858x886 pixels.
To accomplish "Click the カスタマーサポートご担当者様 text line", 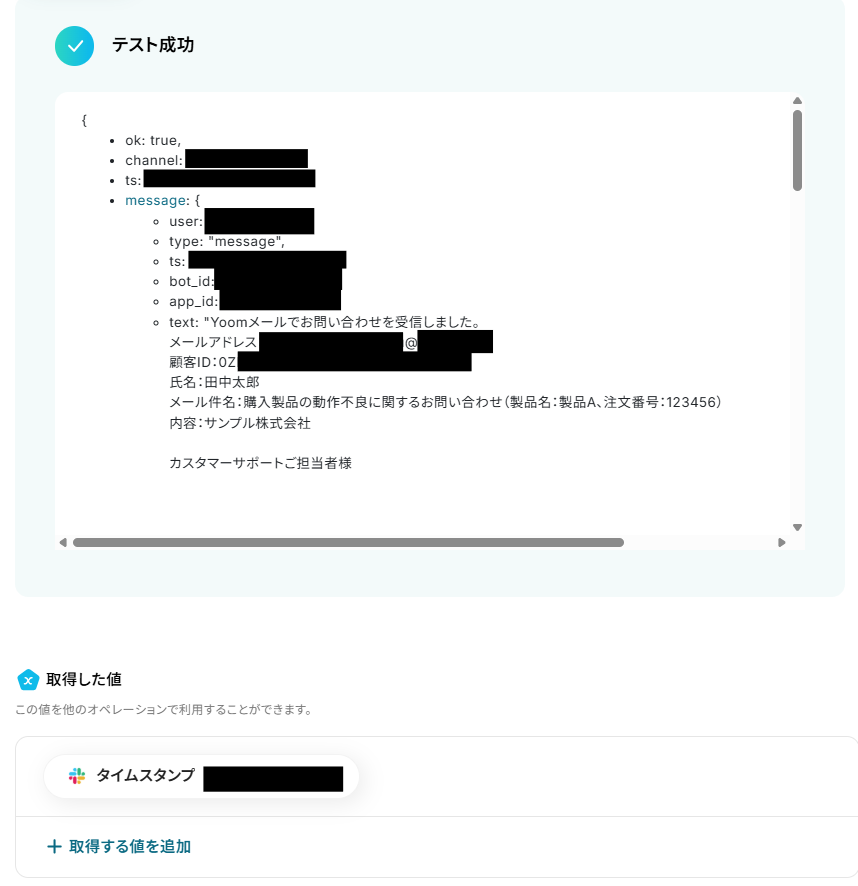I will (261, 463).
